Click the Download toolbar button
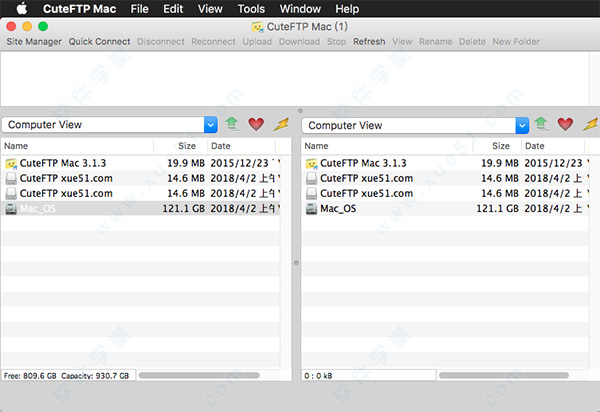This screenshot has height=412, width=600. click(x=299, y=41)
